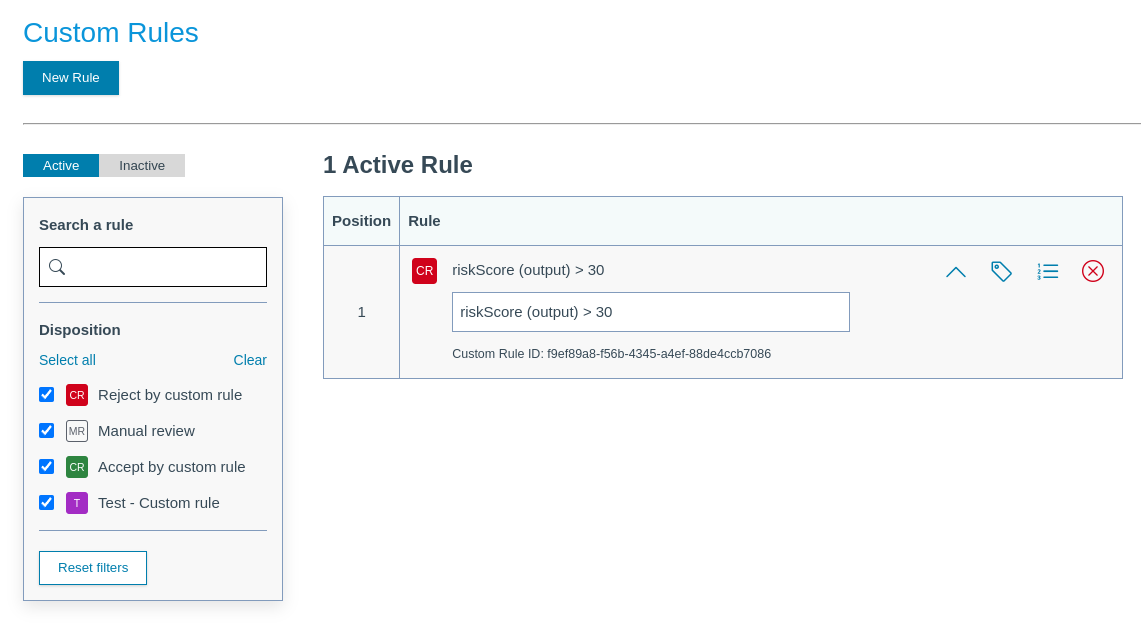Select the Active tab
Viewport: 1141px width, 623px height.
tap(60, 165)
